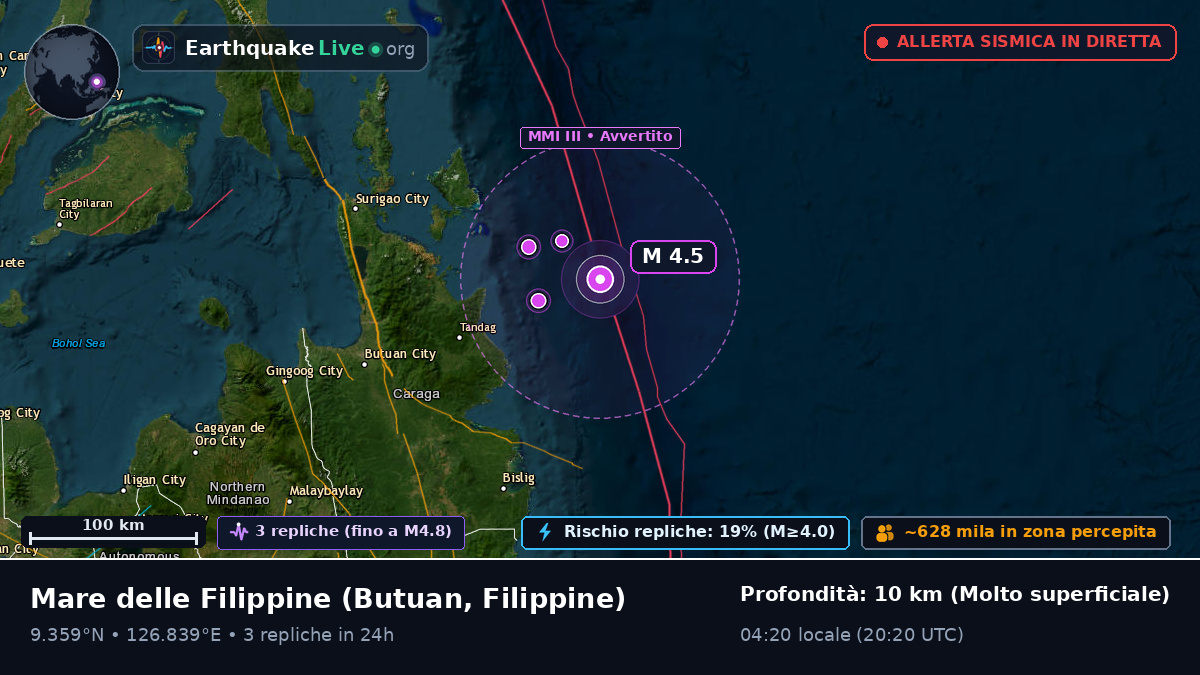Select the "Butuan City" map label
Viewport: 1200px width, 675px height.
[x=399, y=354]
